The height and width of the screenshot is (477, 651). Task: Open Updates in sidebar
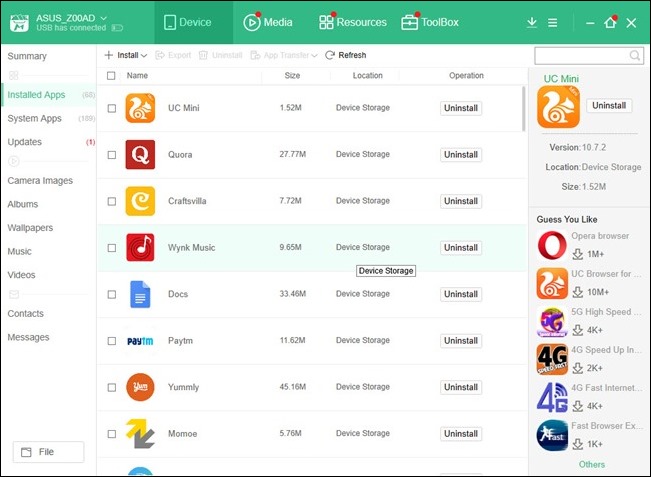pos(49,142)
